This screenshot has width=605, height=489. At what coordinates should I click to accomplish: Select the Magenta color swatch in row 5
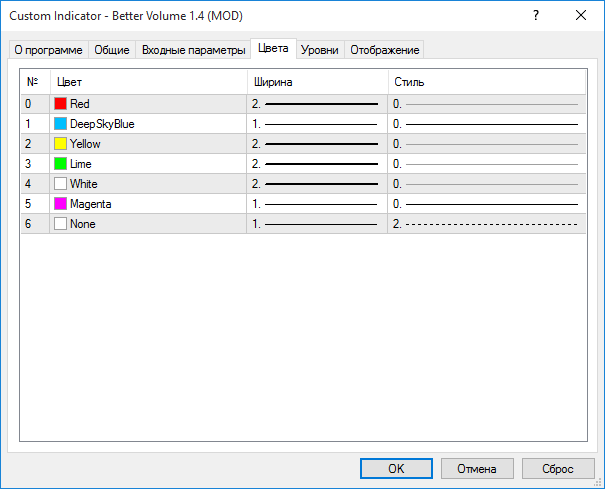pos(60,204)
